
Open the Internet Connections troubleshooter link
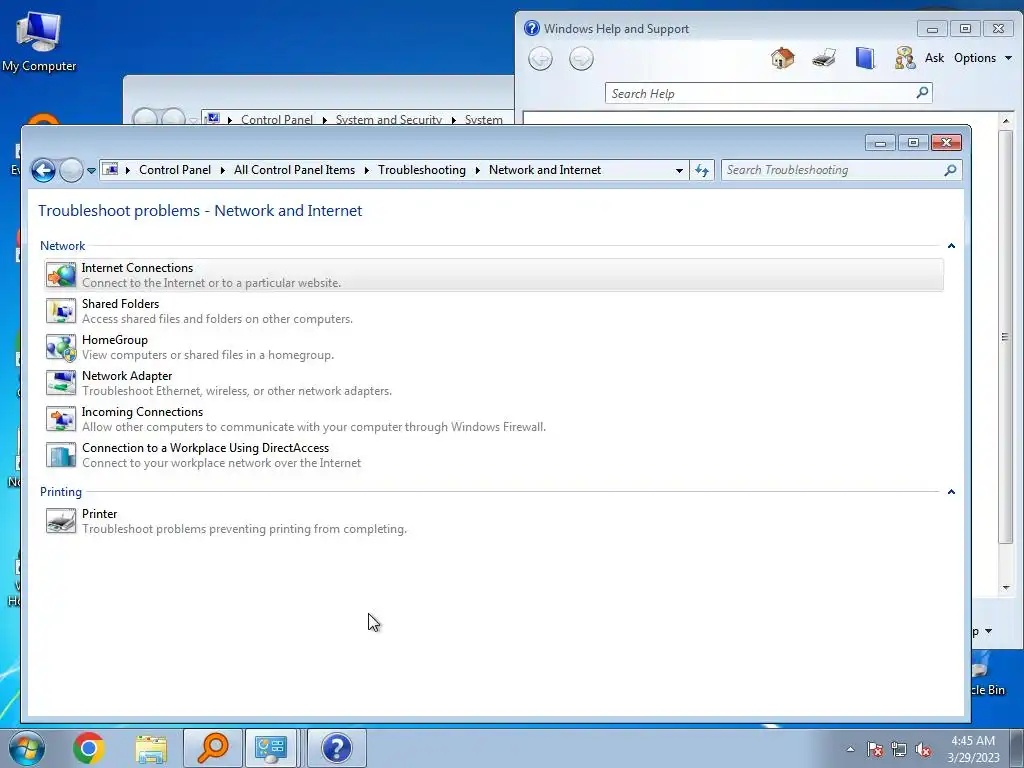pos(137,268)
